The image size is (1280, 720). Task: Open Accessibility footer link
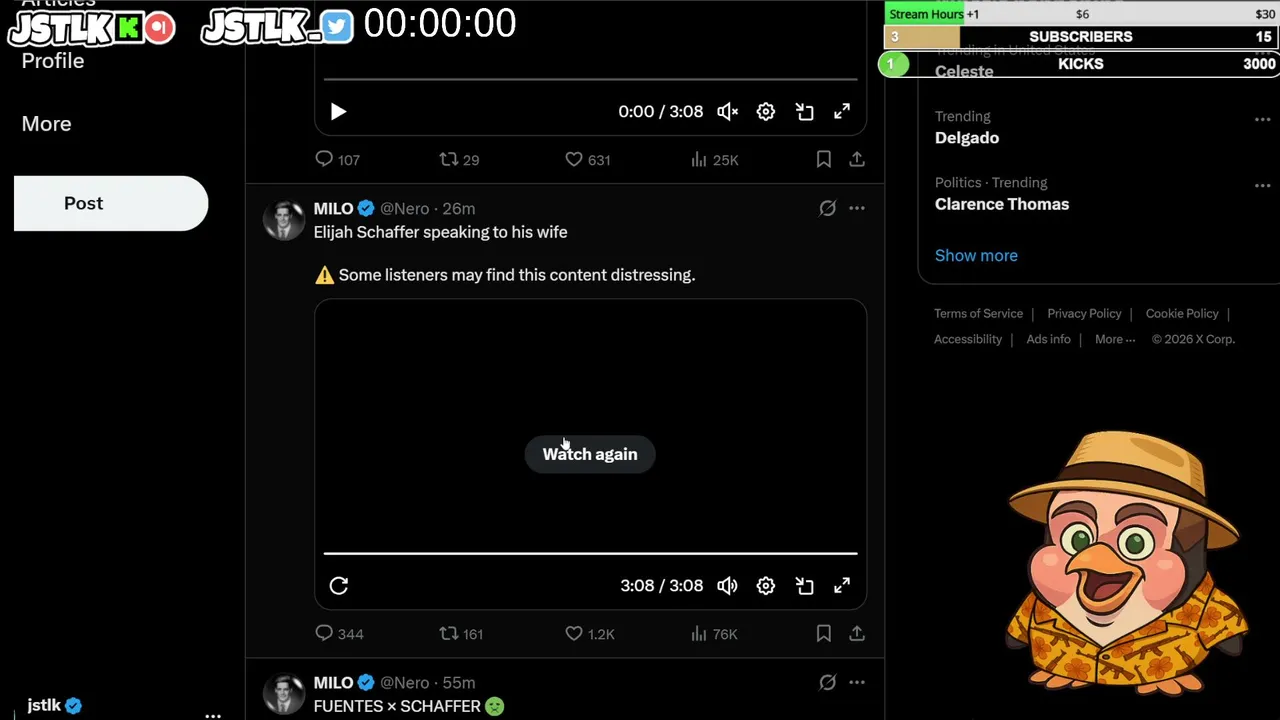[x=968, y=339]
